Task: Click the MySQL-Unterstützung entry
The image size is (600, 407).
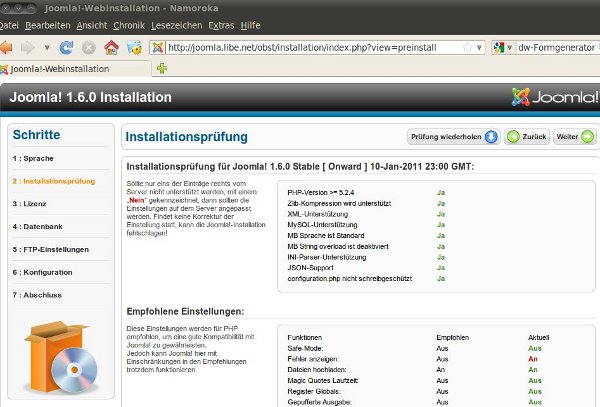Action: (x=322, y=225)
